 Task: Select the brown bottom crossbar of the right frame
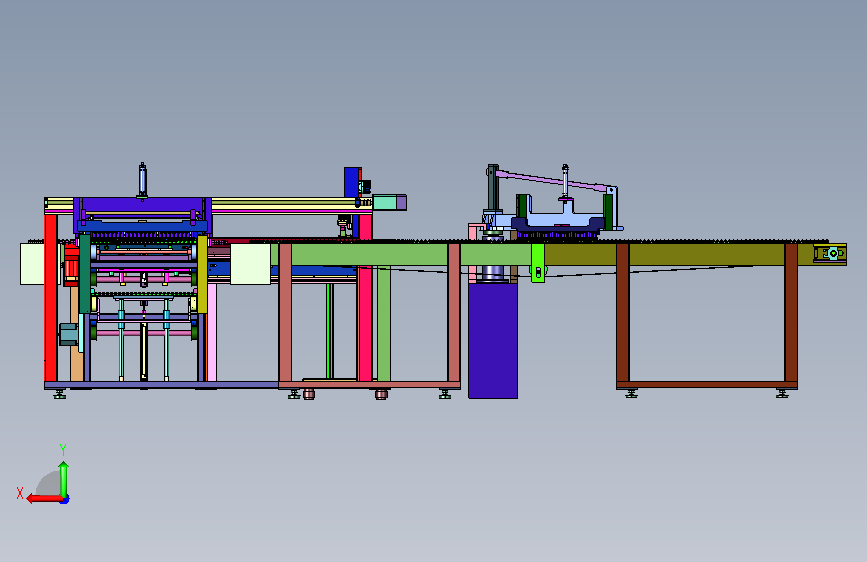(x=707, y=384)
